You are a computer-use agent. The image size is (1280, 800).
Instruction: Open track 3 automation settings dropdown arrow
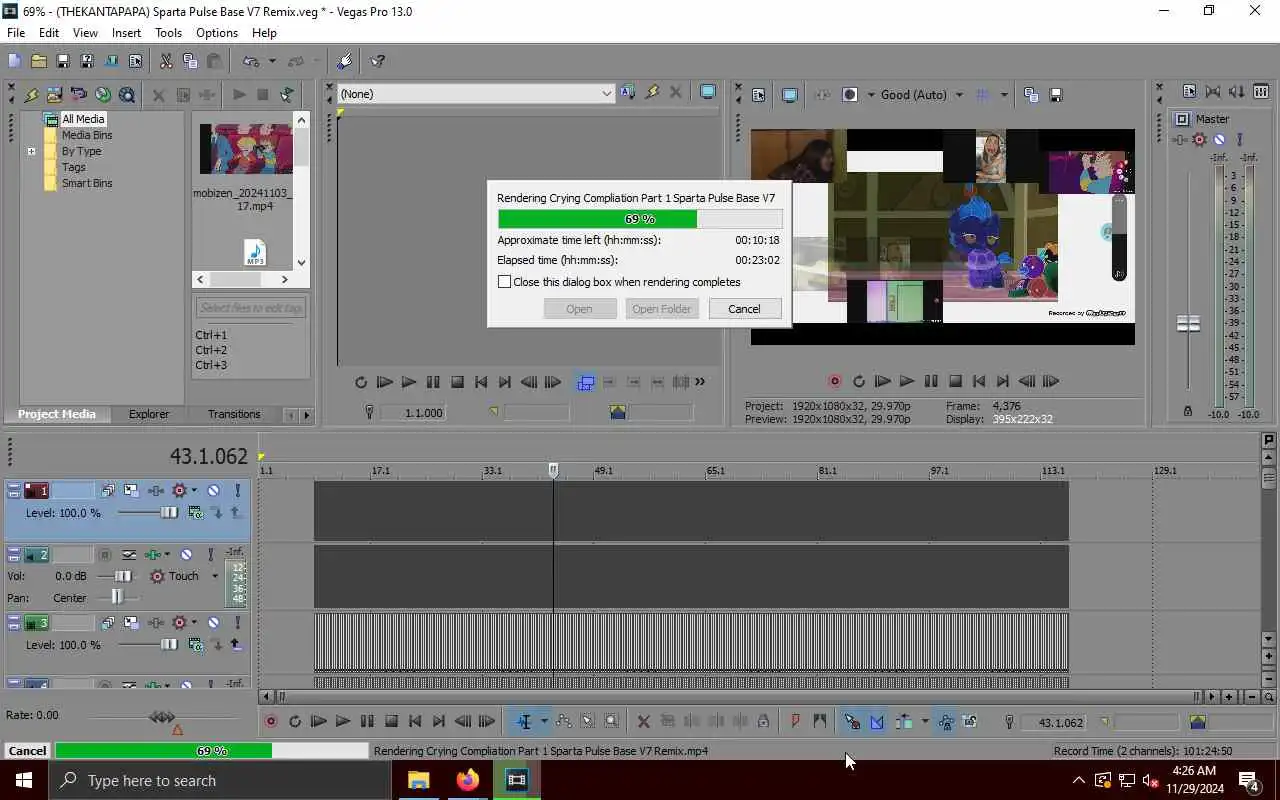pos(194,623)
